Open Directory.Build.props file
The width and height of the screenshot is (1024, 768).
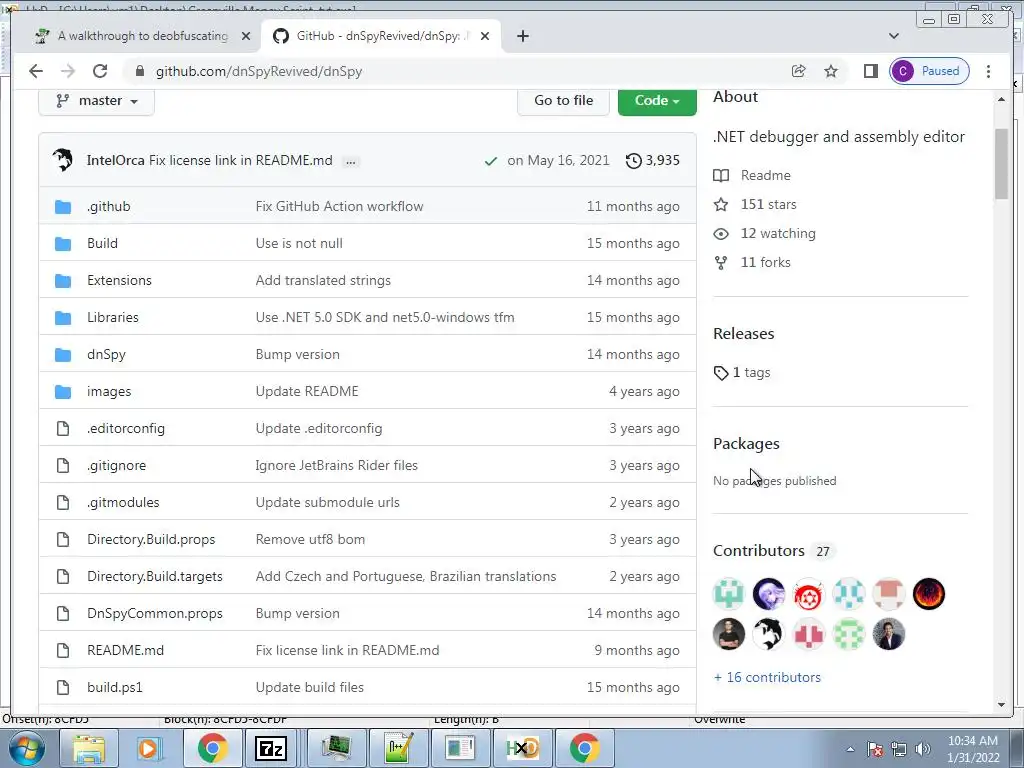click(151, 539)
